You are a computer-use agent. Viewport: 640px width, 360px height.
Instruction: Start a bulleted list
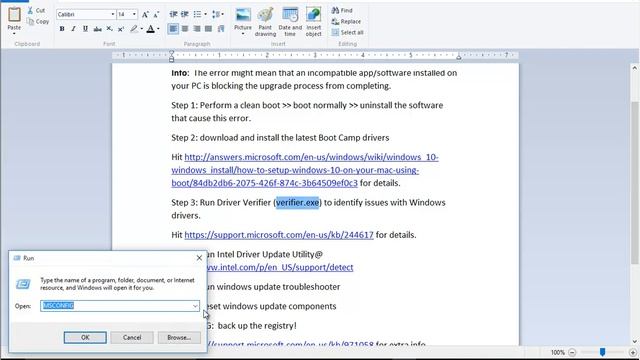coord(198,15)
